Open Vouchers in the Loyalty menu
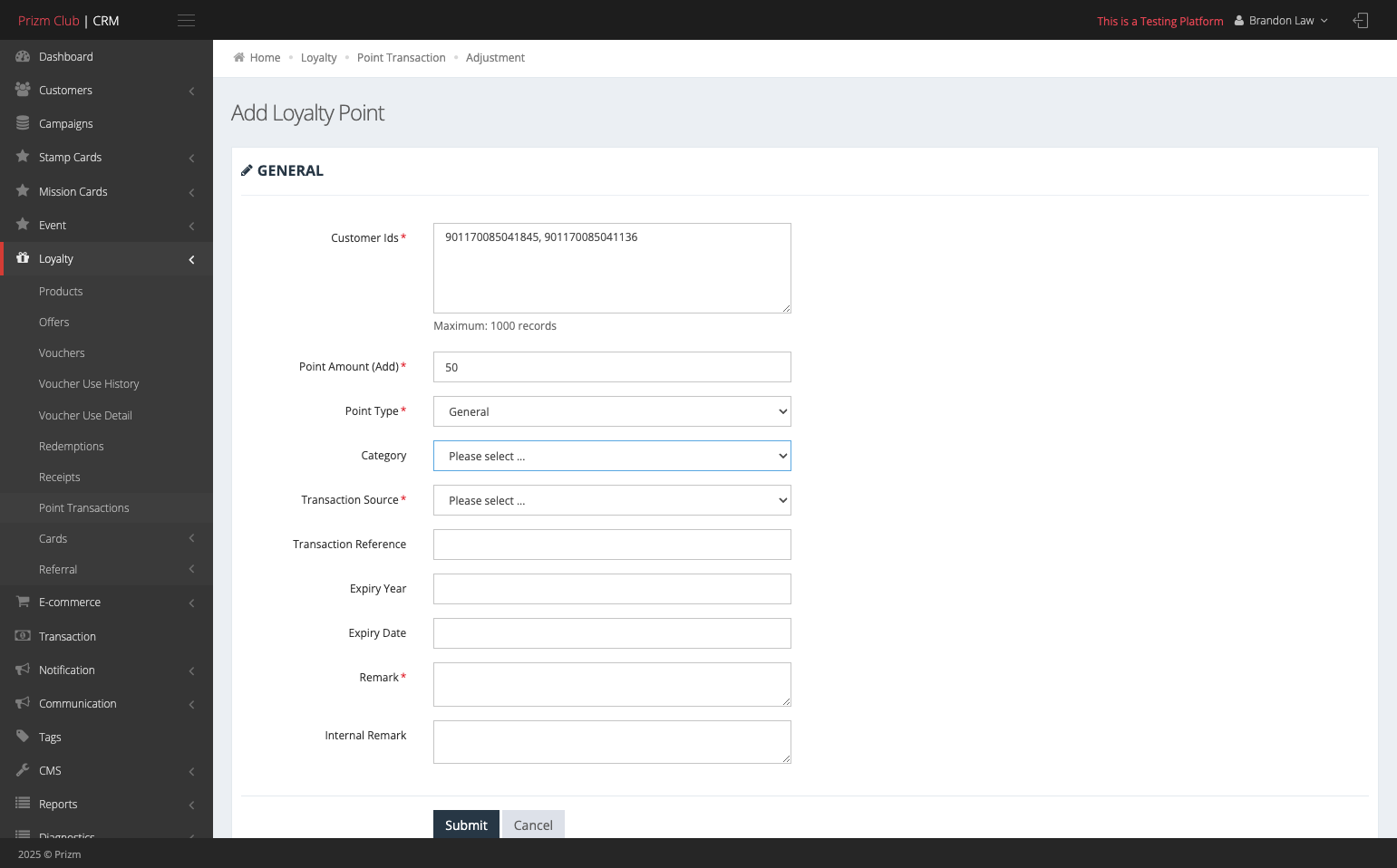Image resolution: width=1397 pixels, height=868 pixels. [62, 353]
